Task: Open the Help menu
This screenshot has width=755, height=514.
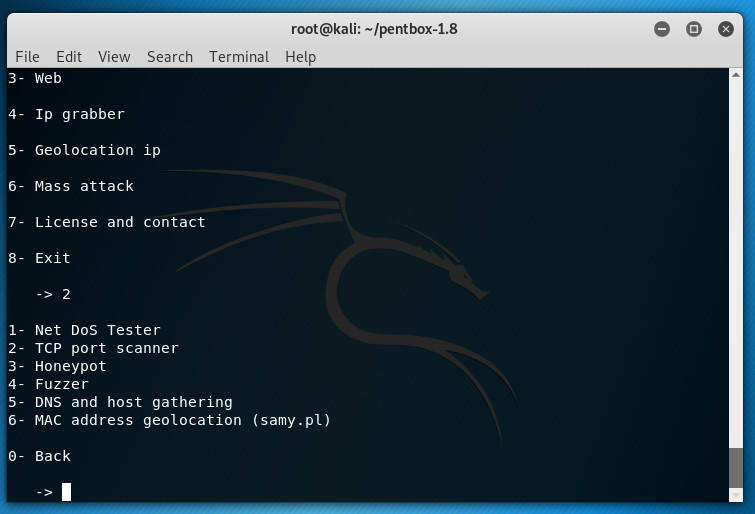Action: [300, 57]
